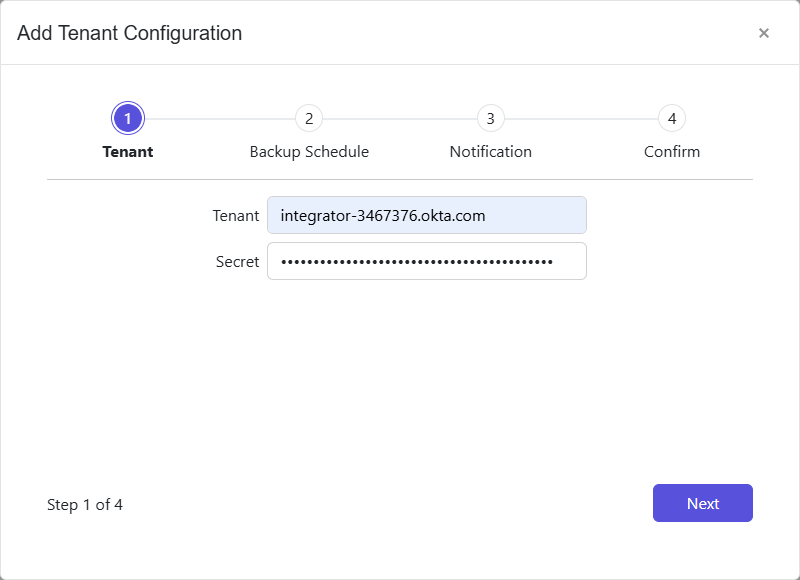Click the step 2 circle indicator
Image resolution: width=800 pixels, height=580 pixels.
coord(309,117)
